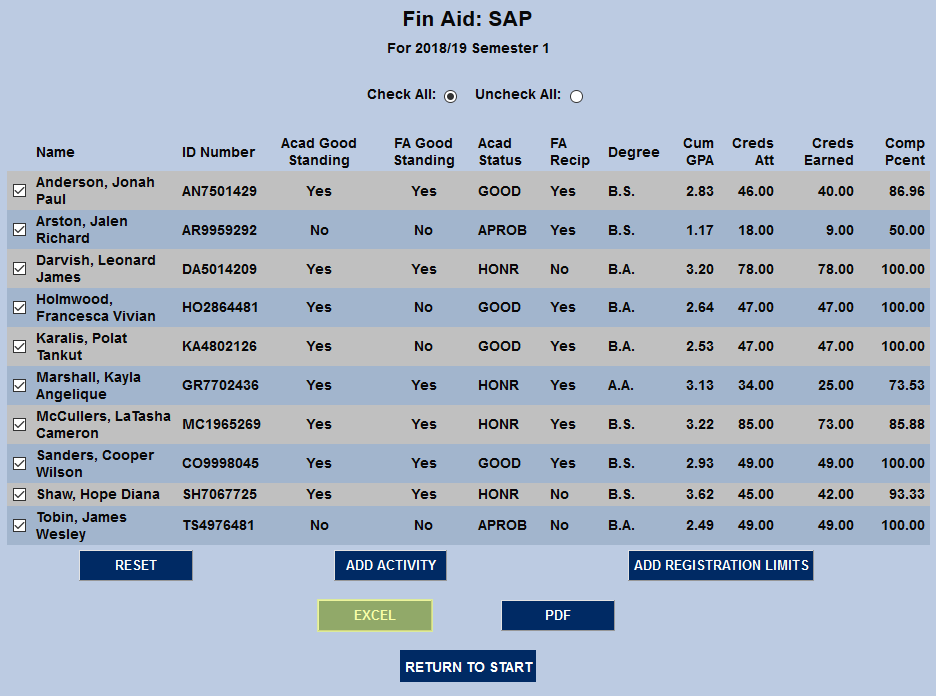Toggle the checkbox for McCullers, LaTasha Cameron
The width and height of the screenshot is (936, 696).
tap(18, 424)
